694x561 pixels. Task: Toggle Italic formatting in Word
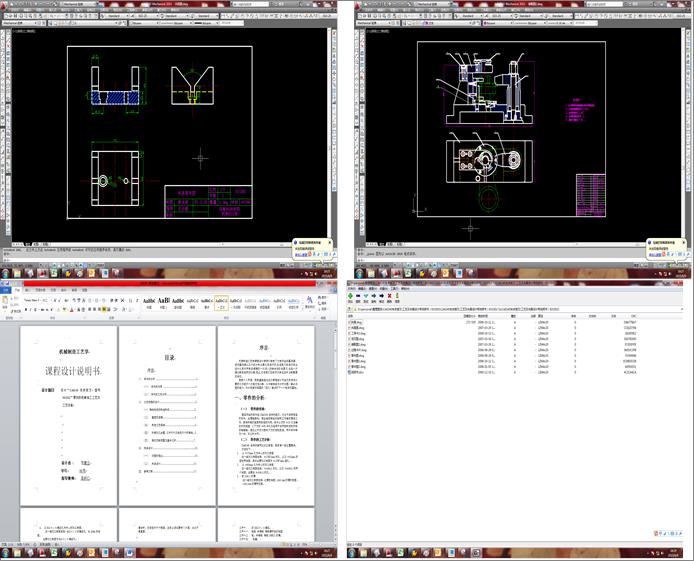31,310
